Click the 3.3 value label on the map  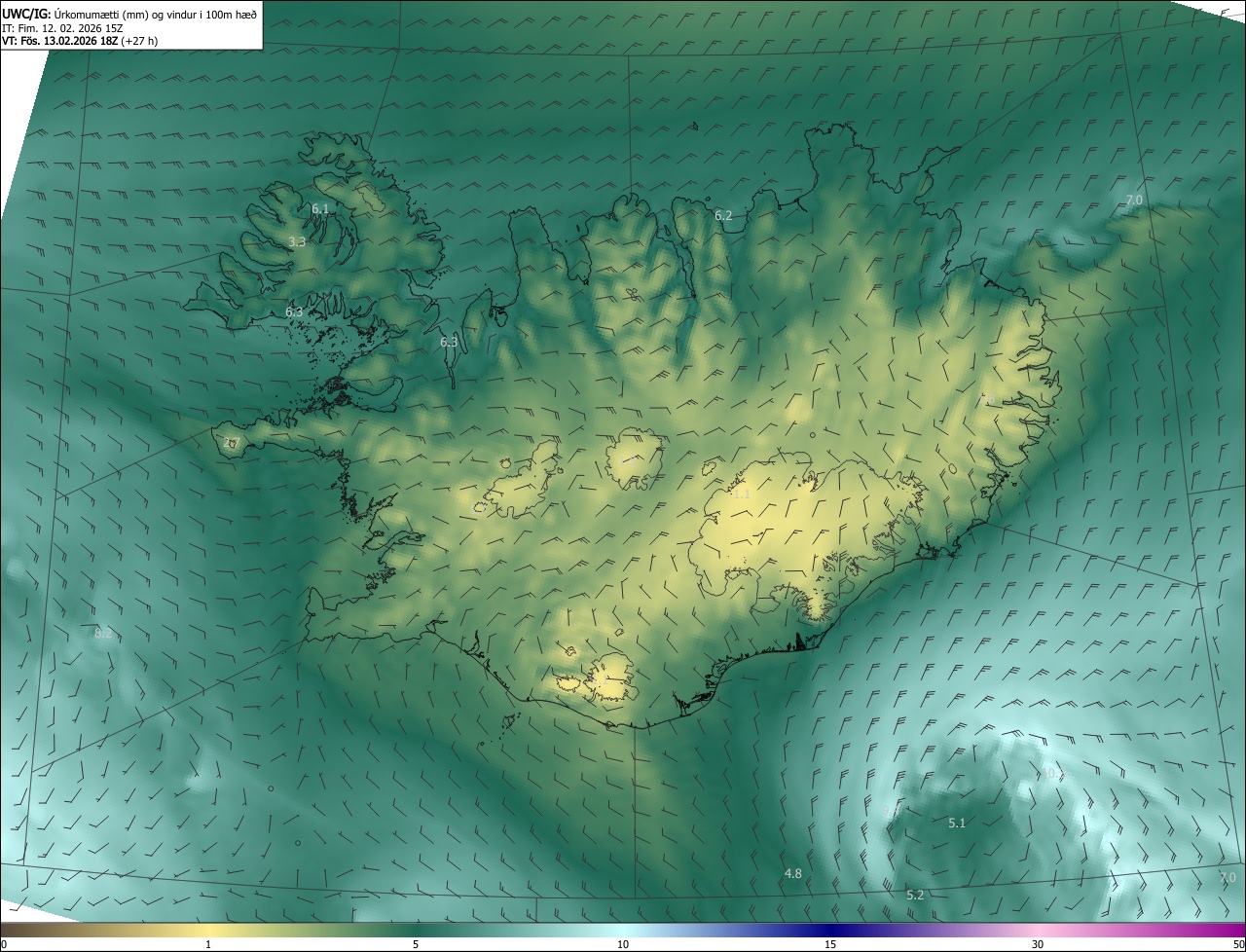click(x=297, y=241)
